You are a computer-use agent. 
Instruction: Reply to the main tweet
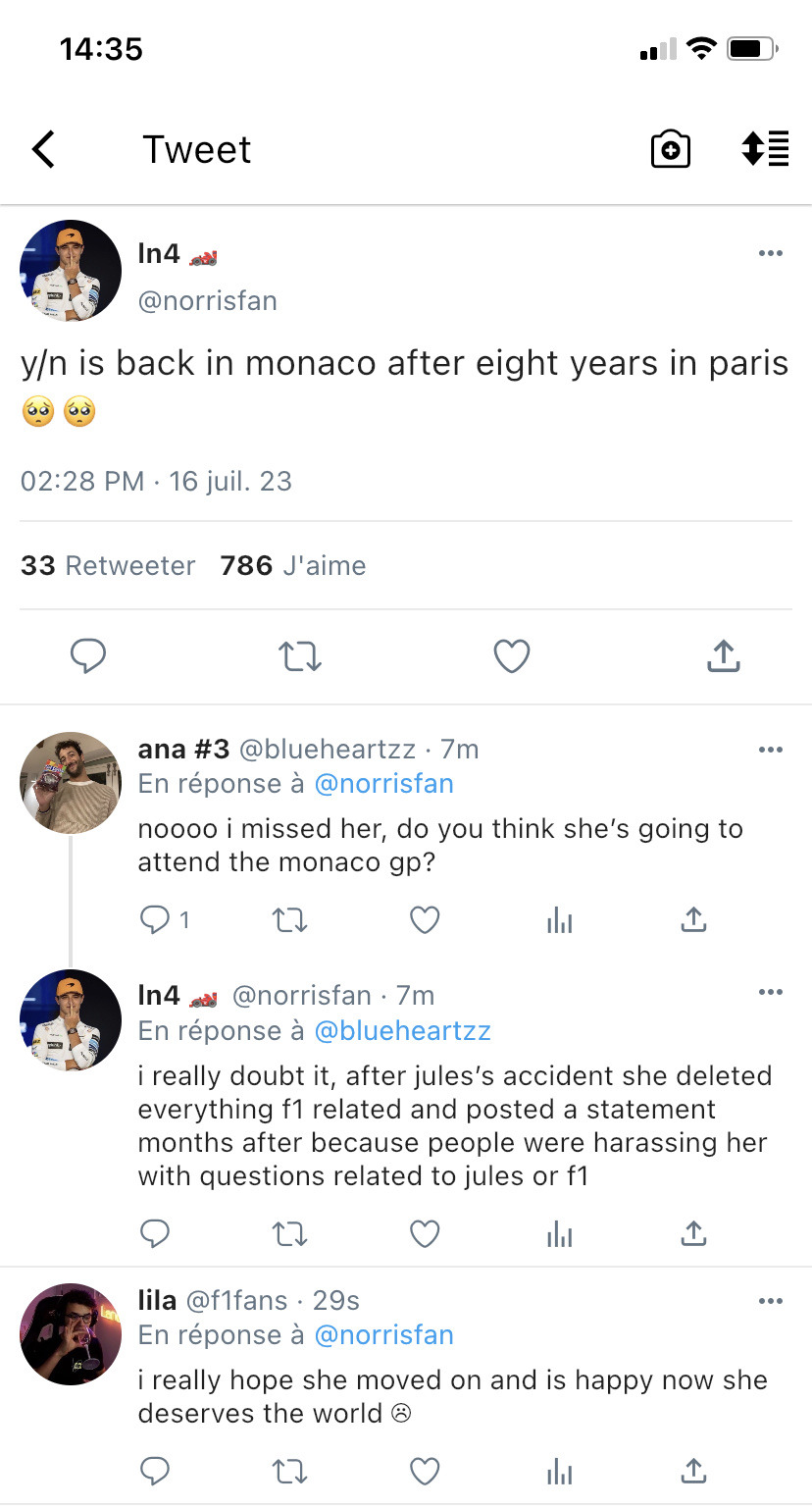88,655
